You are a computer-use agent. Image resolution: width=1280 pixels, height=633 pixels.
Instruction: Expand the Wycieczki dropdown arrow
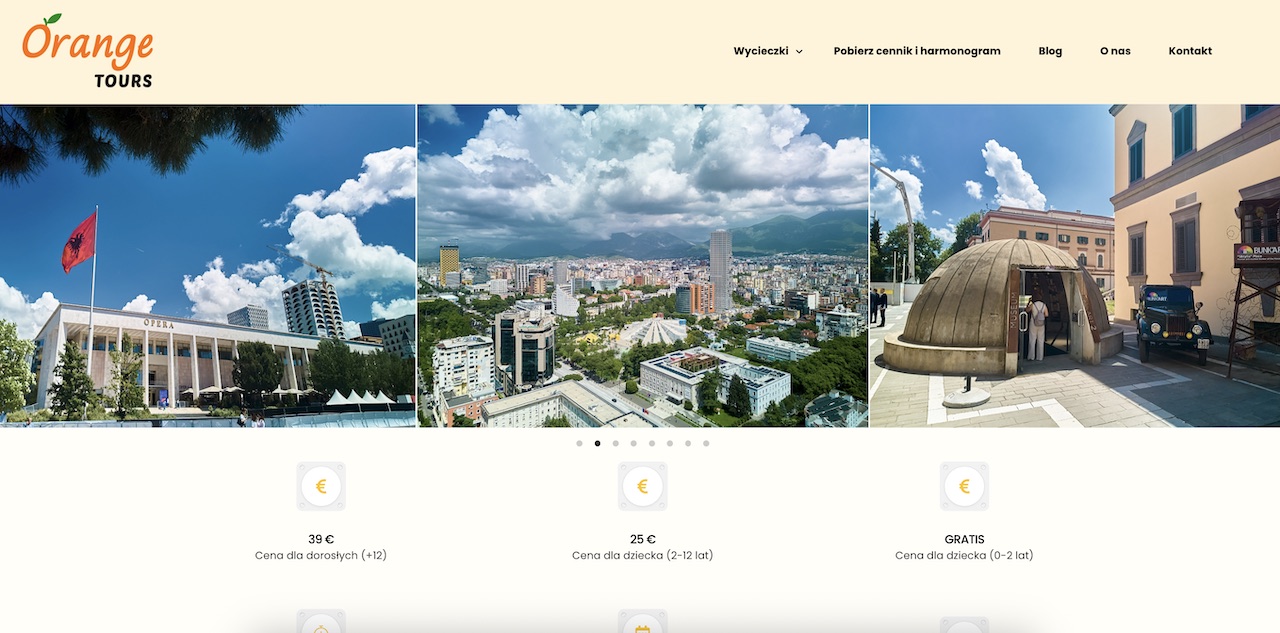[x=799, y=52]
